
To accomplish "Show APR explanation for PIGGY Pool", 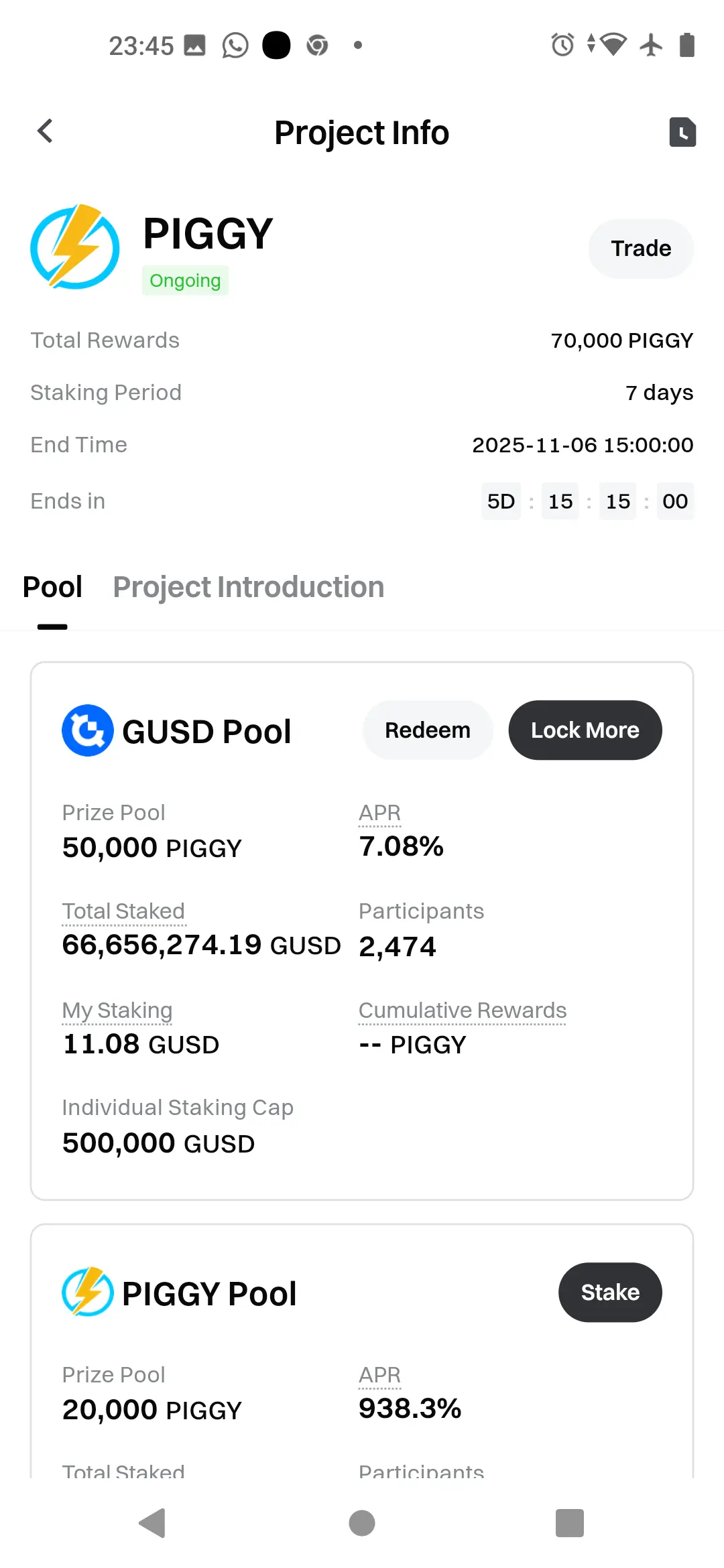I will pos(379,1375).
